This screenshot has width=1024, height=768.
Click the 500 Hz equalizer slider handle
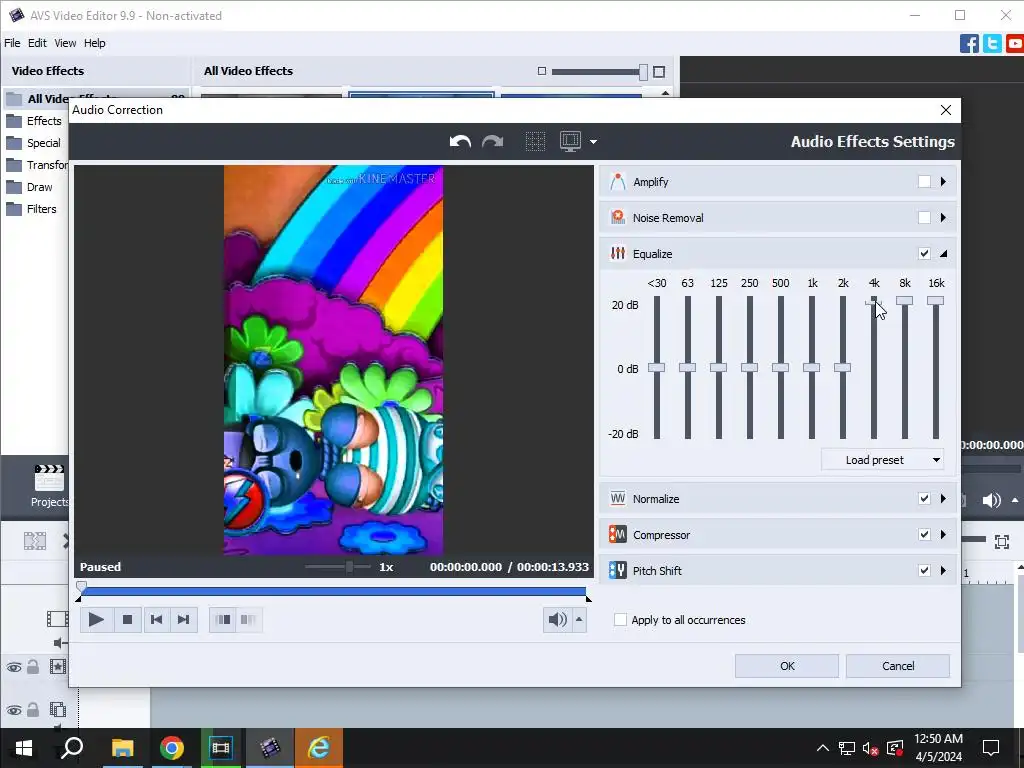(x=780, y=368)
